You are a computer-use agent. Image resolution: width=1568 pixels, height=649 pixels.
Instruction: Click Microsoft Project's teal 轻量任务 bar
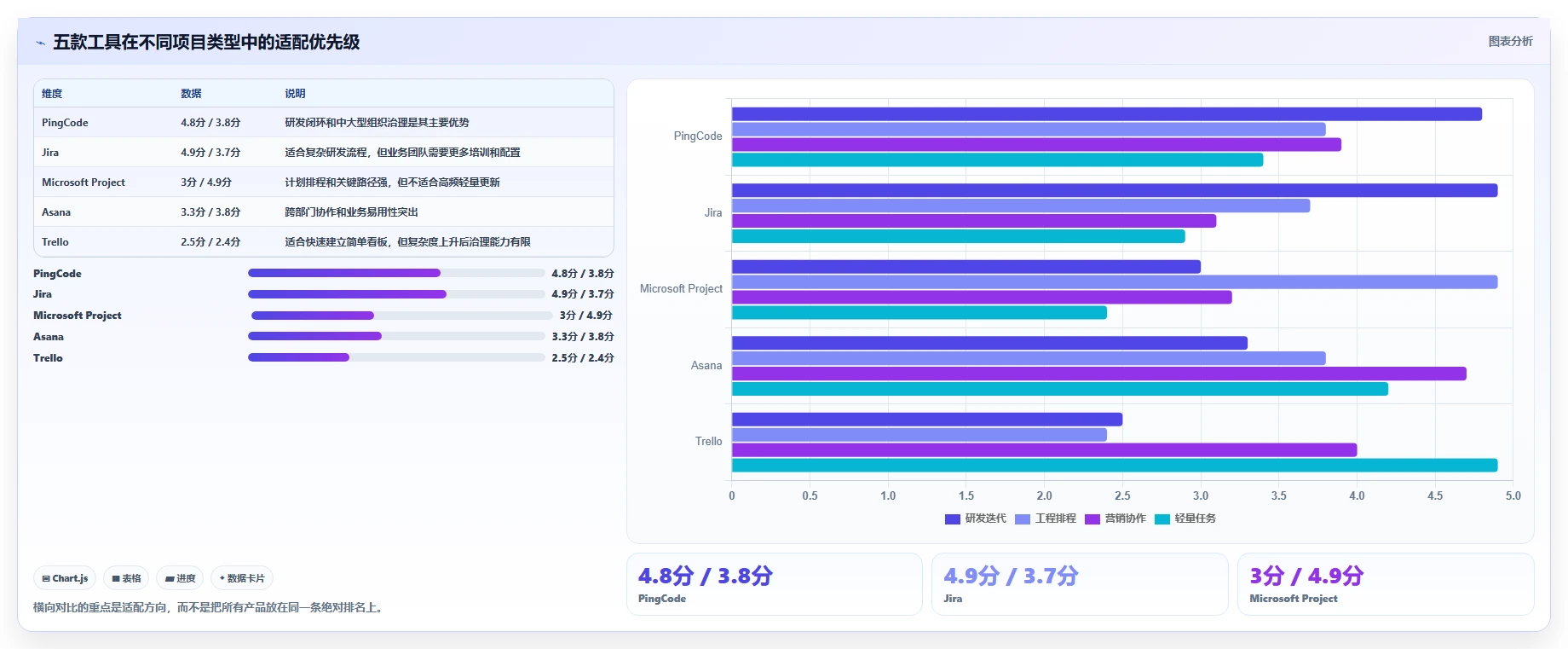pos(919,313)
